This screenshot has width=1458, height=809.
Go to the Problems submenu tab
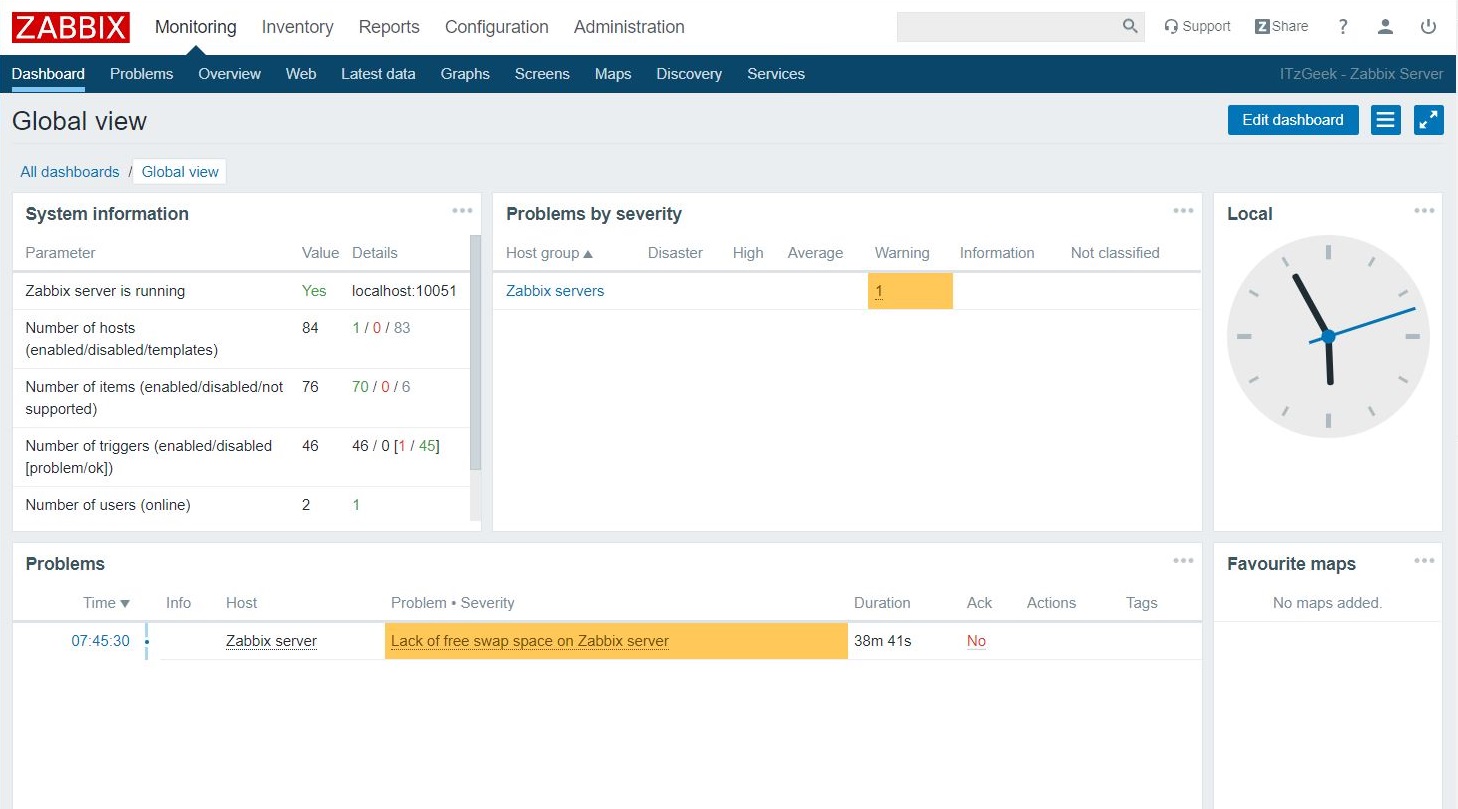click(141, 74)
